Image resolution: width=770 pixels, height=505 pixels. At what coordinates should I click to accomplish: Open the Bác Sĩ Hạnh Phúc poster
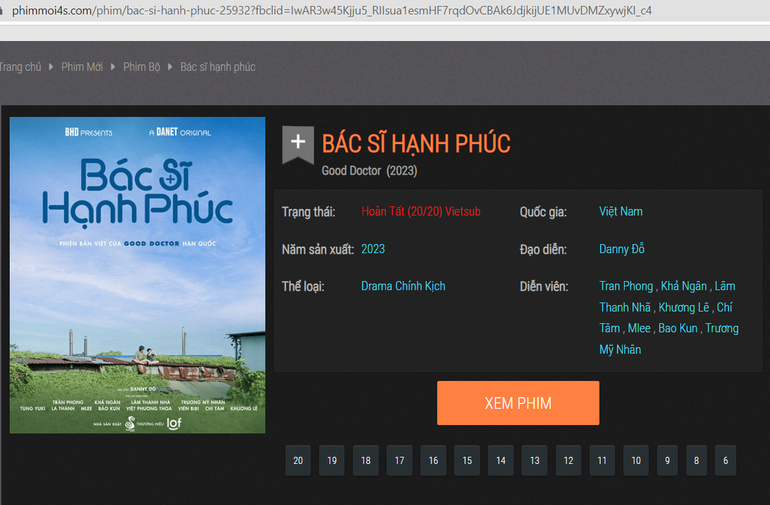tap(138, 275)
